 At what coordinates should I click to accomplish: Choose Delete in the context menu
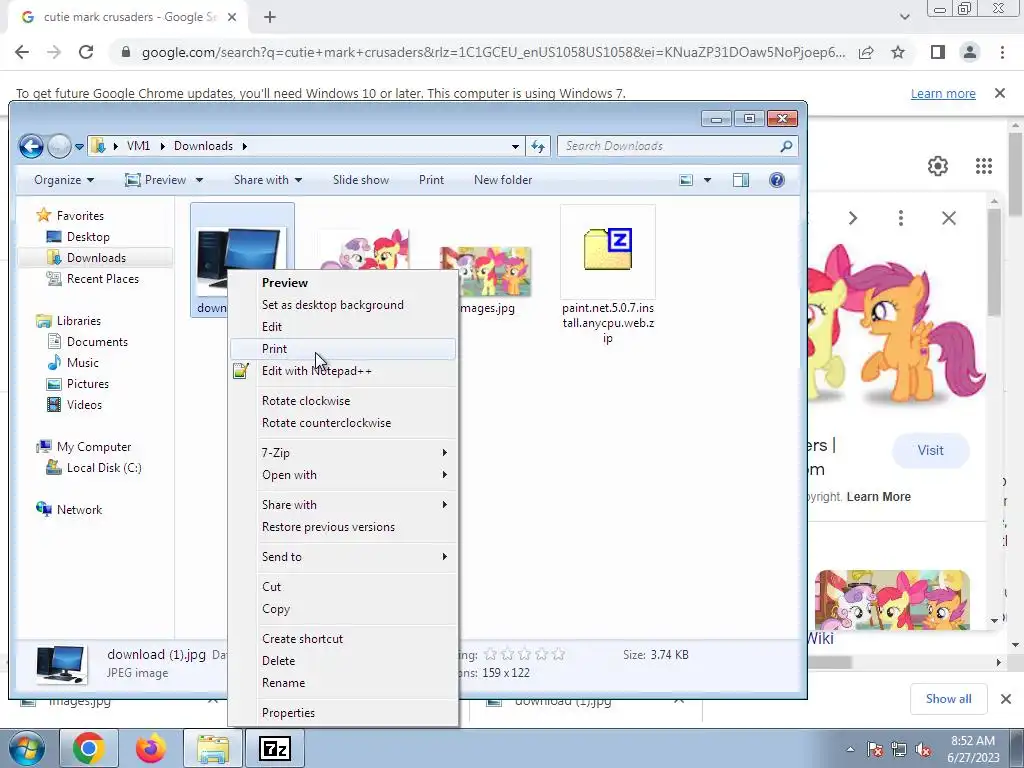(x=344, y=661)
